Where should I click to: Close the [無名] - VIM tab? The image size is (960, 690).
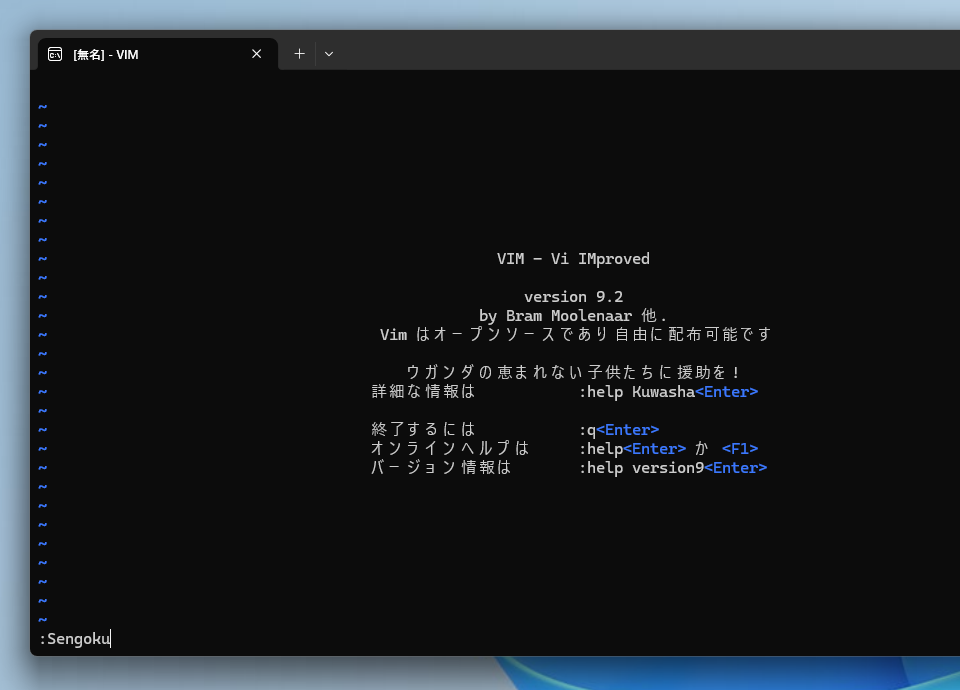coord(257,54)
